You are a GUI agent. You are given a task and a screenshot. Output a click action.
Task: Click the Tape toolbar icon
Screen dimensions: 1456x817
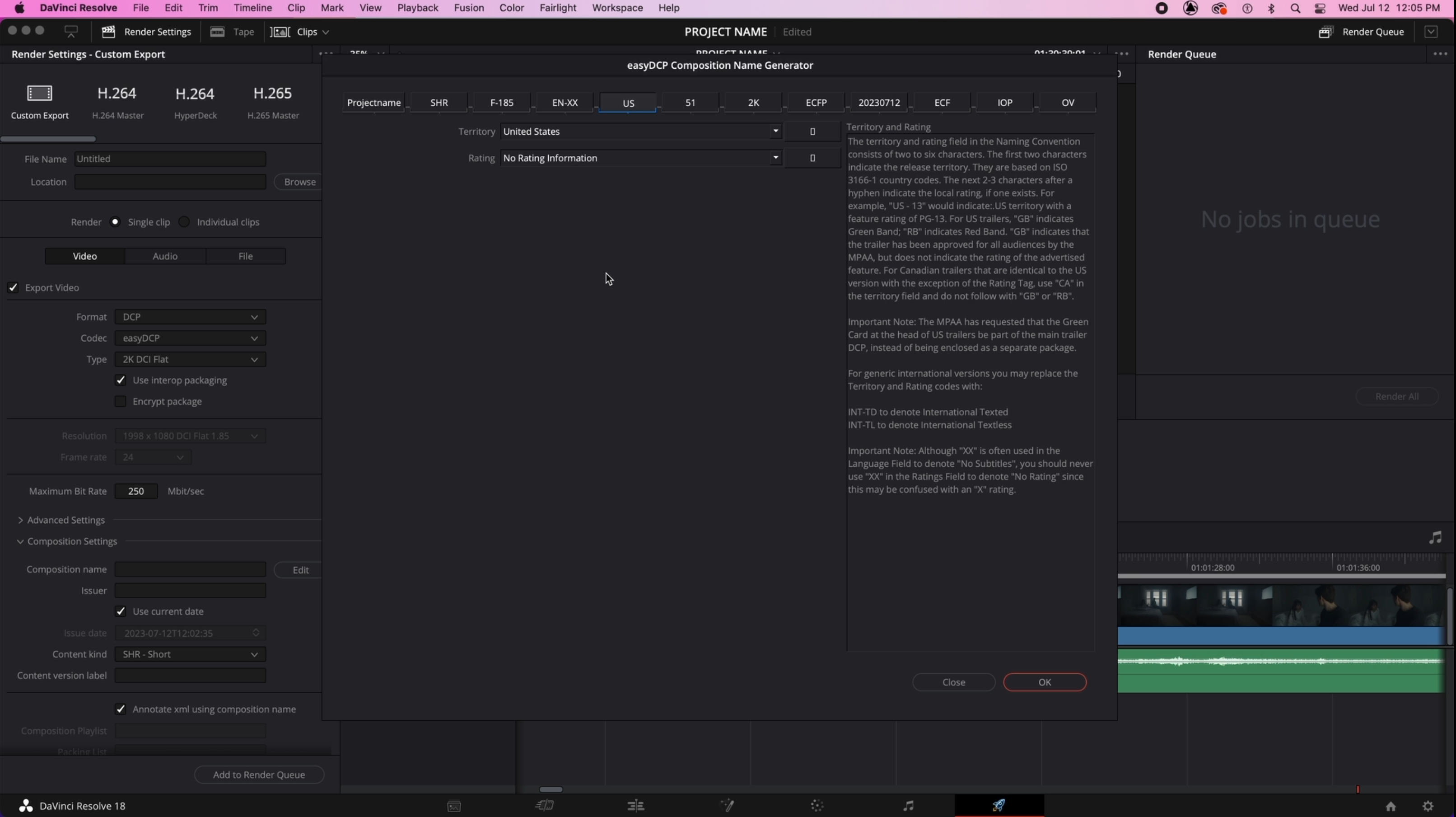[218, 32]
